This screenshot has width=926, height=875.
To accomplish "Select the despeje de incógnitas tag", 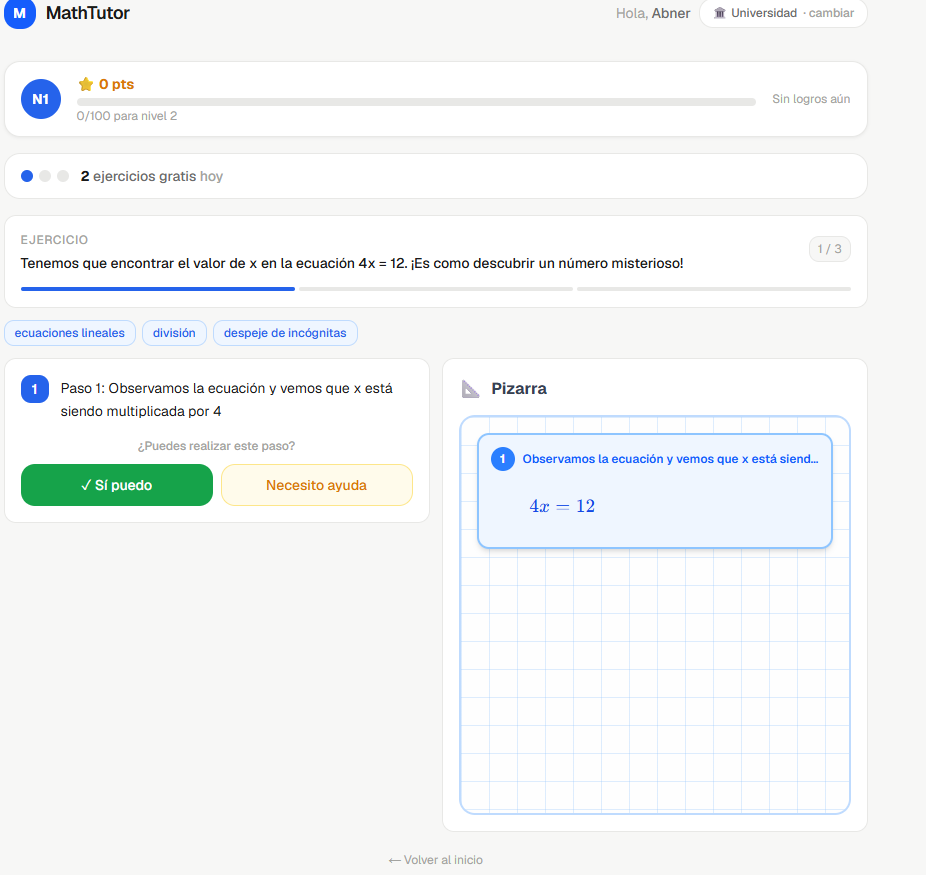I will (285, 333).
